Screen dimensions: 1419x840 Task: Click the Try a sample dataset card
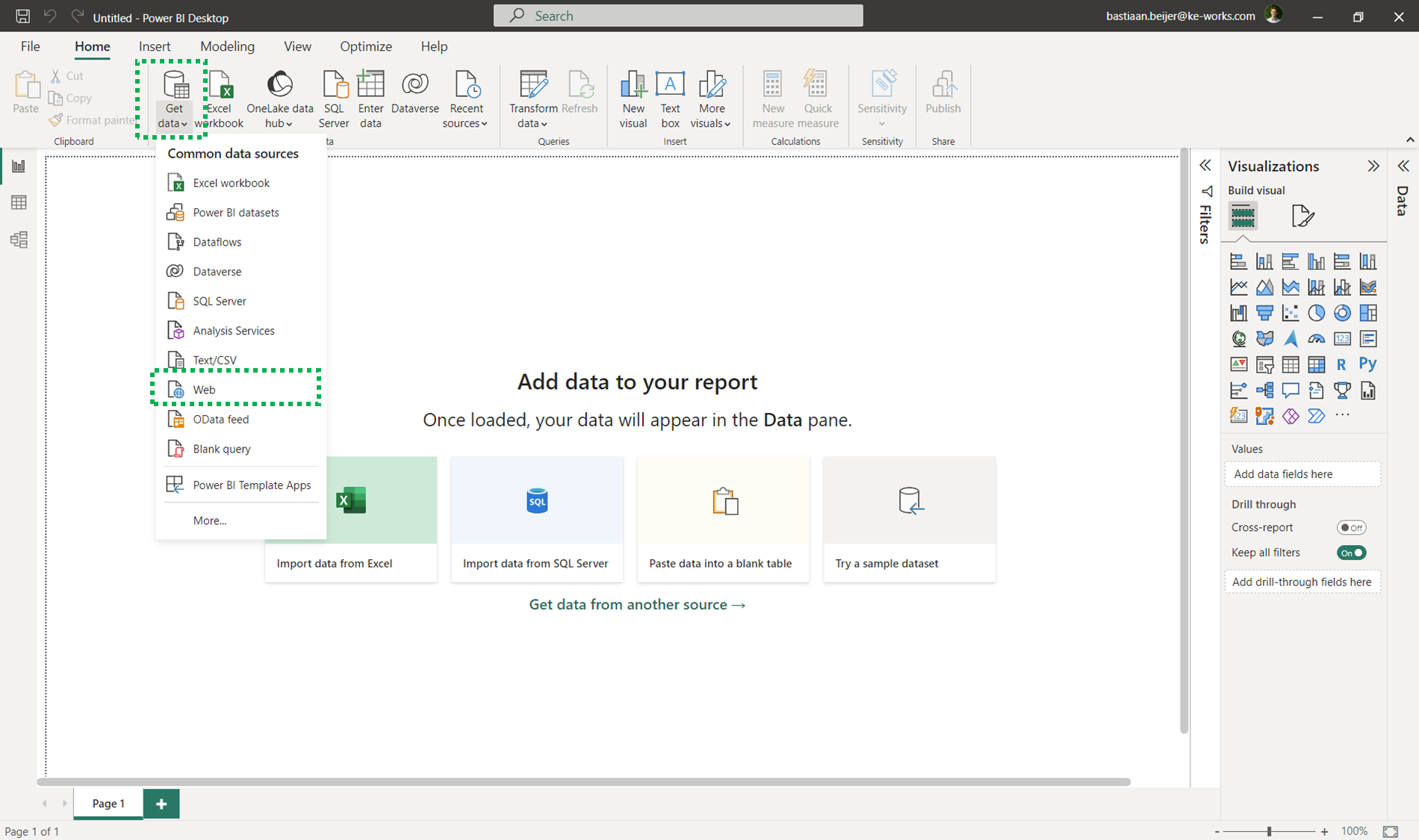(x=909, y=519)
